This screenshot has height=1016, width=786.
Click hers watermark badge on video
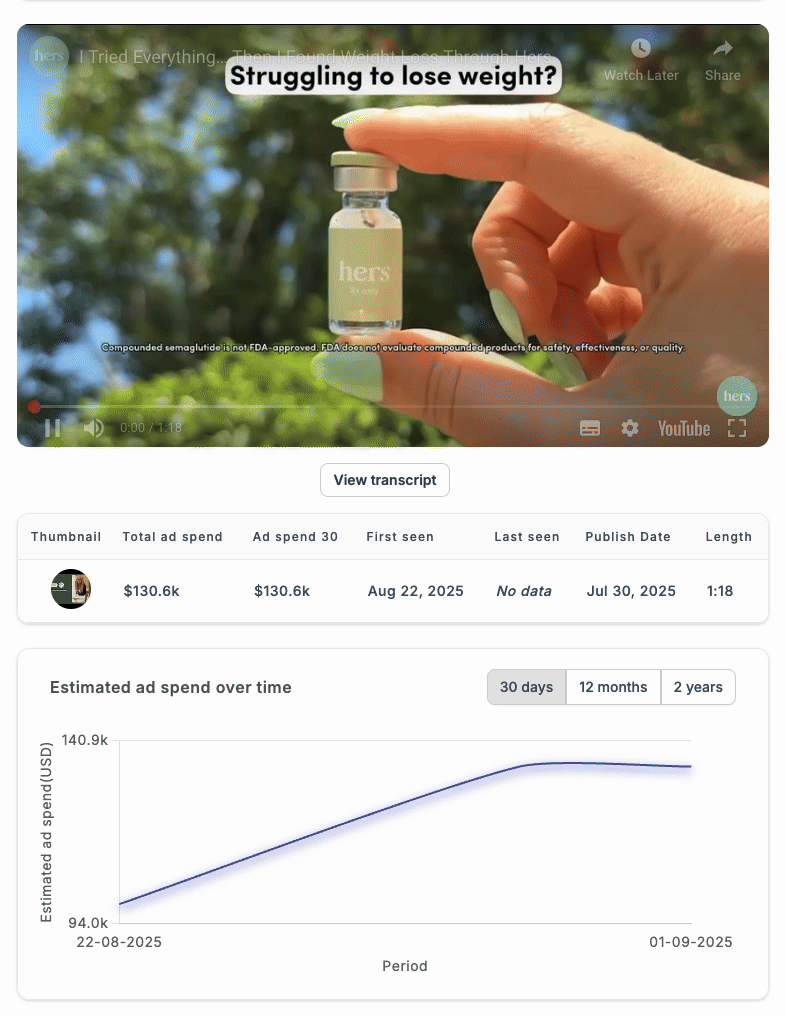[x=737, y=396]
